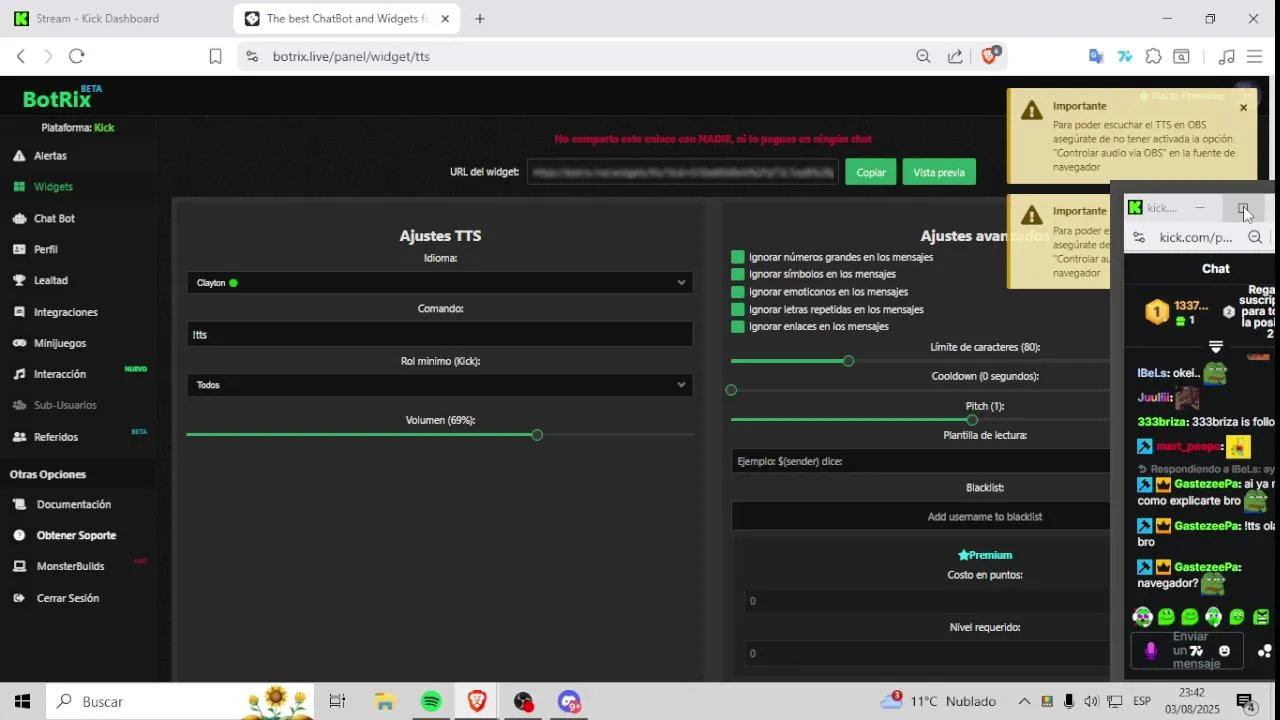Open the browser extensions puzzle icon
1280x720 pixels.
1153,57
